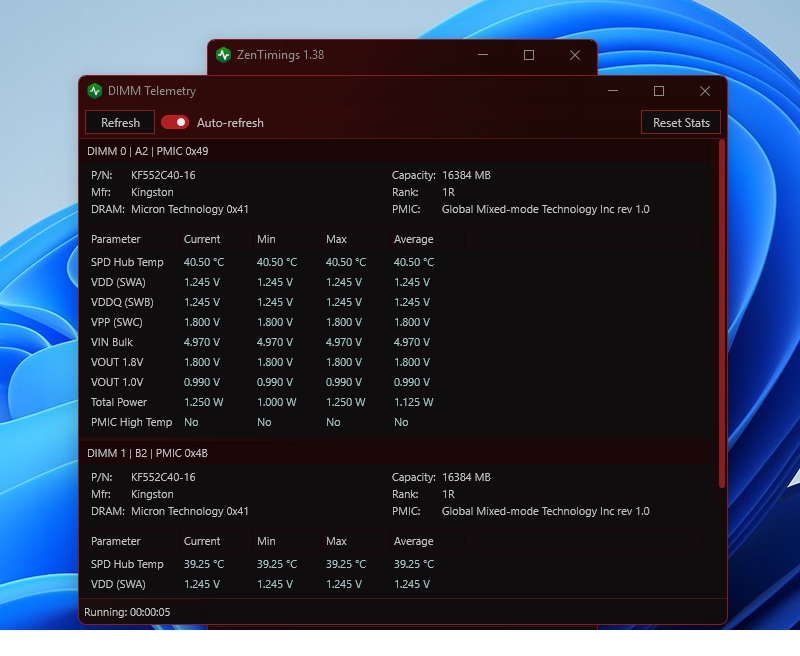
Task: Click the vertical scrollbar thumb in DIMM Telemetry
Action: coord(721,313)
